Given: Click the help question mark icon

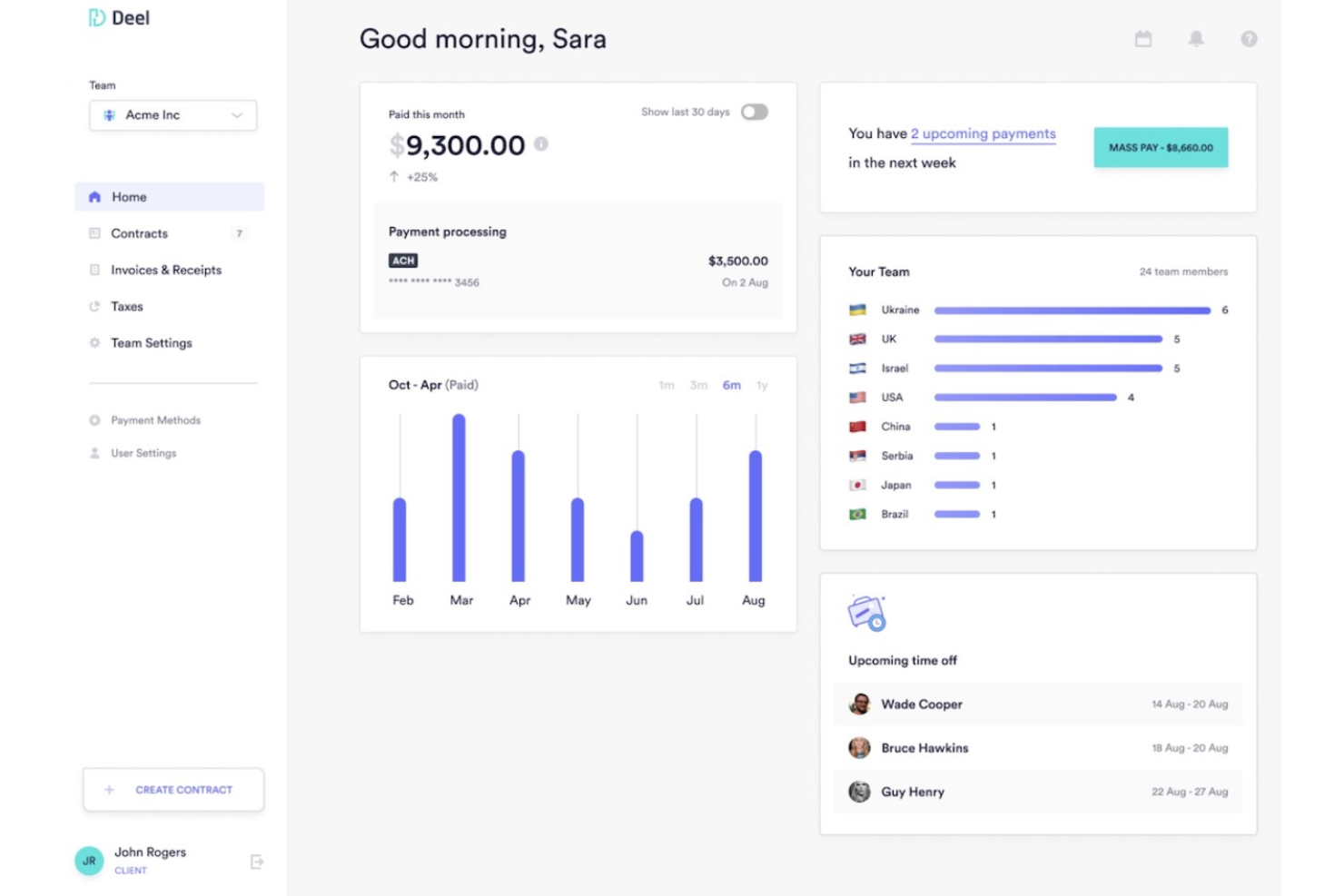Looking at the screenshot, I should [1249, 38].
